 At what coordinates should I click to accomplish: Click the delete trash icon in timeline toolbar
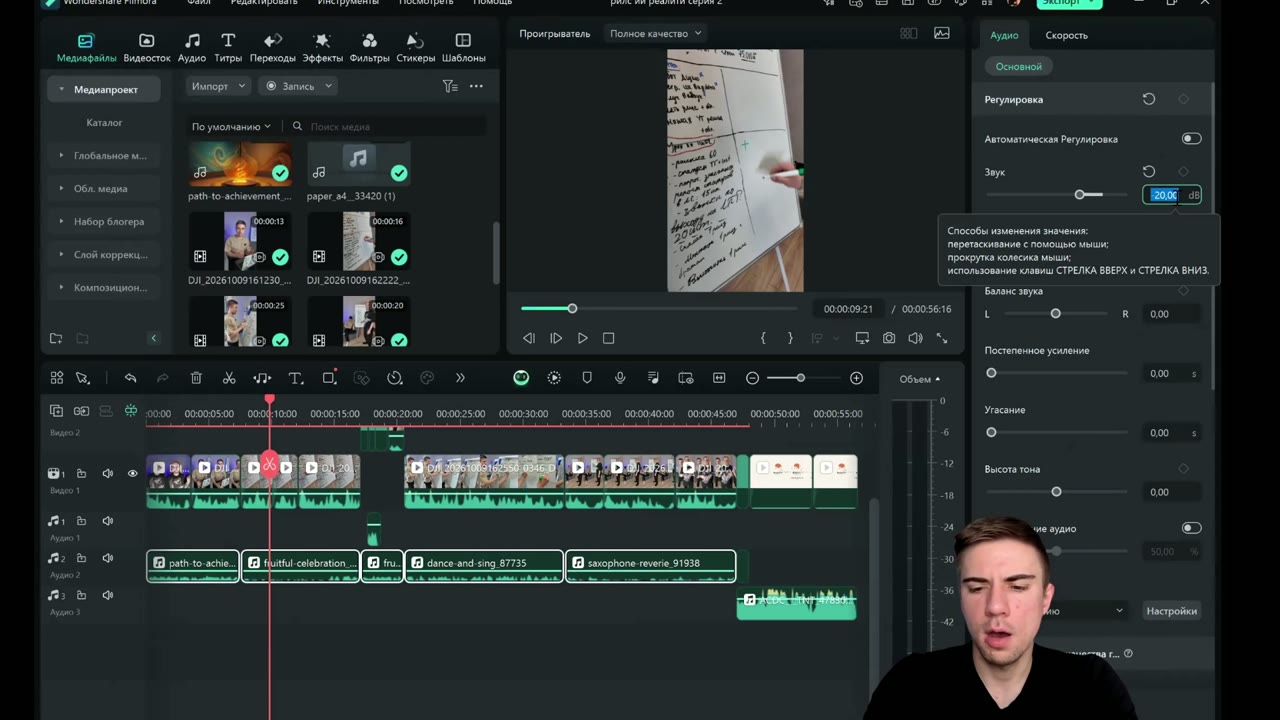[x=196, y=378]
